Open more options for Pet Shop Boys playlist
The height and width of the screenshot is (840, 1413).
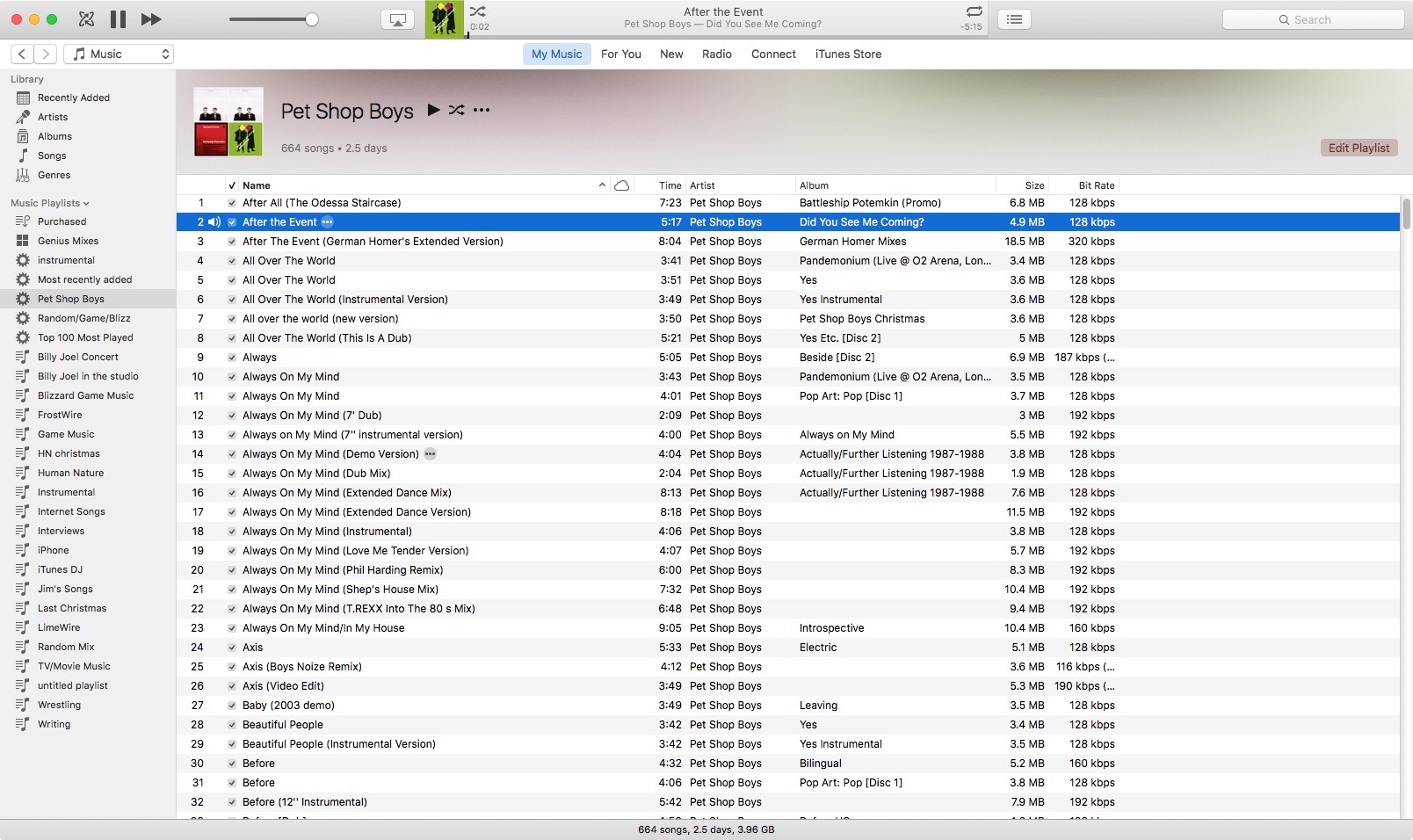(x=482, y=110)
